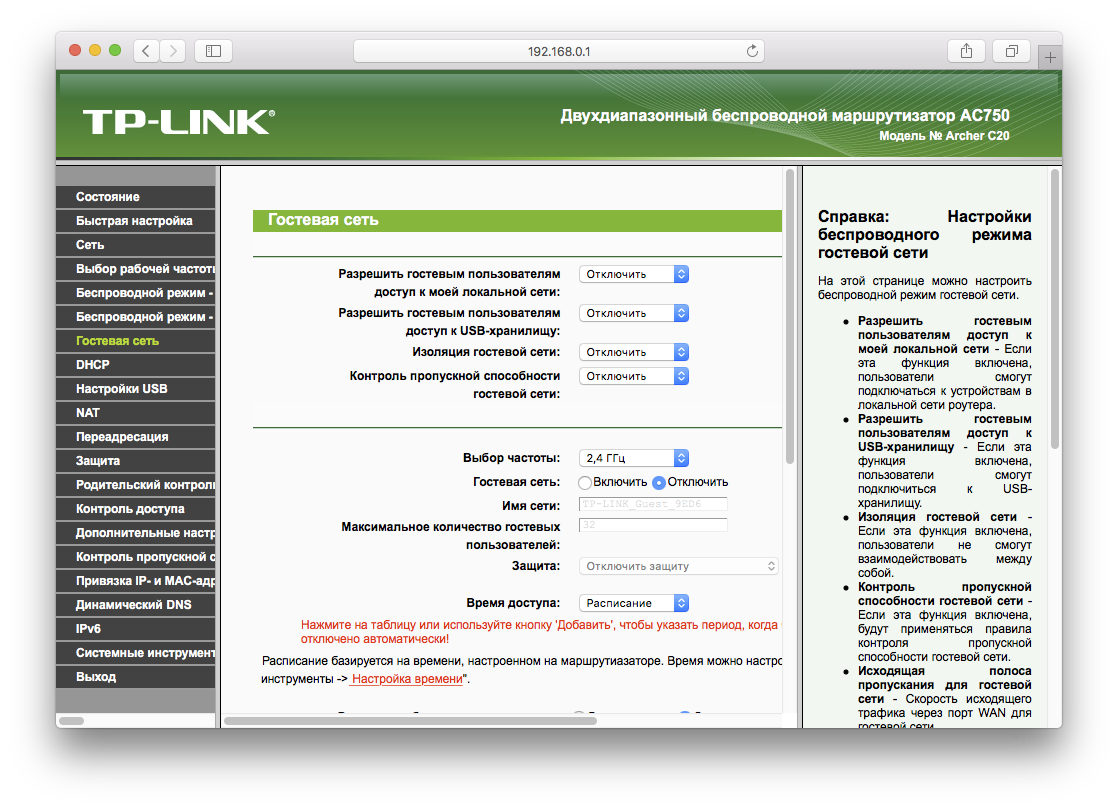Open the Гостевая сеть menu item

coord(135,341)
